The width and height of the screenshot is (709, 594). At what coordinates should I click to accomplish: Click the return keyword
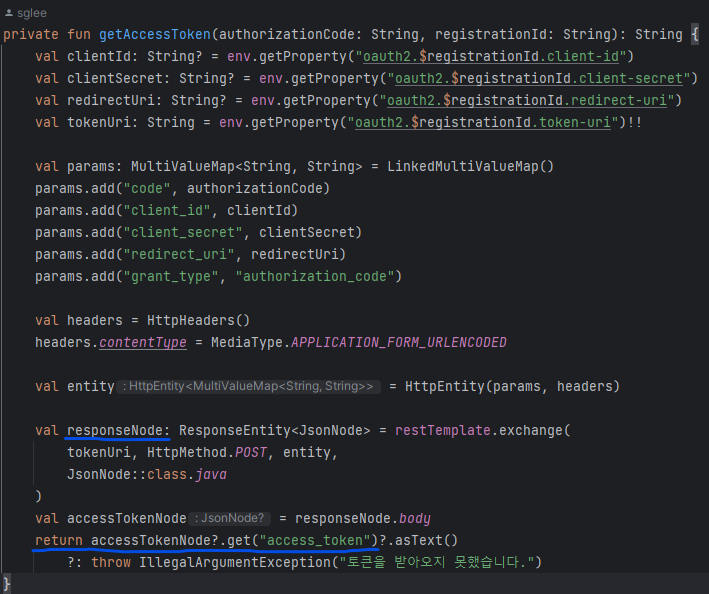click(59, 541)
